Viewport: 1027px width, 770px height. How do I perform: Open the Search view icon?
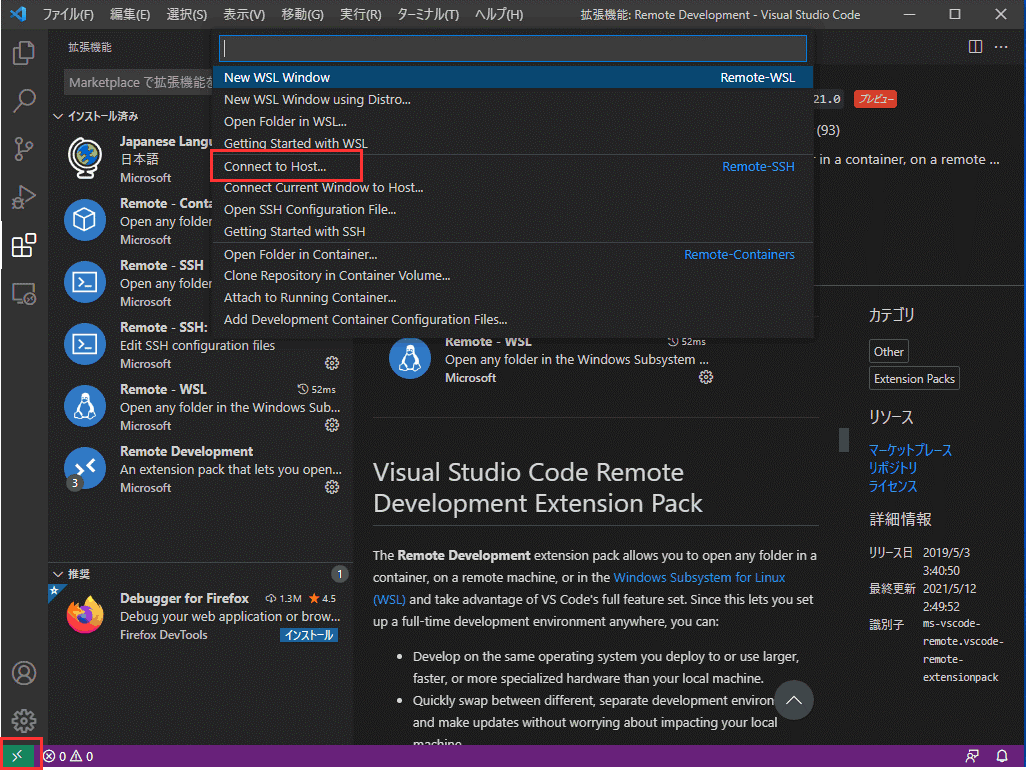tap(24, 101)
